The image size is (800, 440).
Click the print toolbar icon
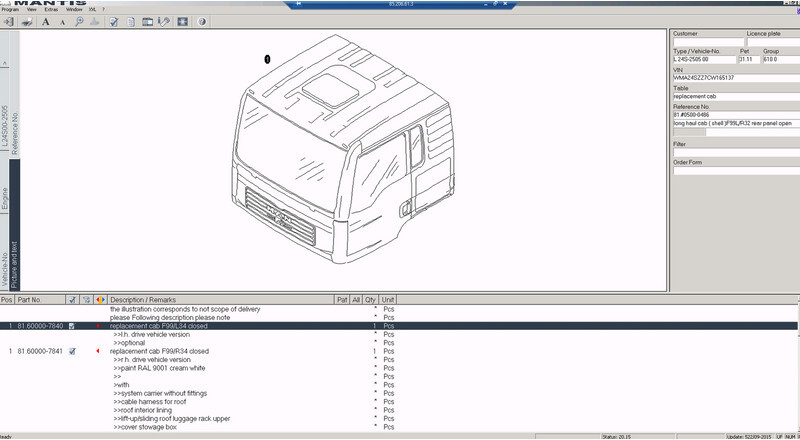pyautogui.click(x=27, y=22)
